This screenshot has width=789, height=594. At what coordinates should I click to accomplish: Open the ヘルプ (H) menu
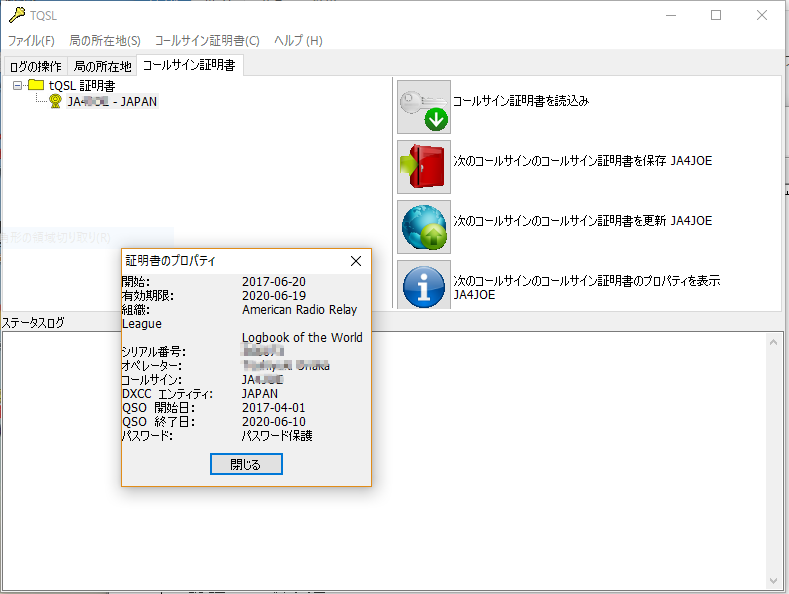point(298,40)
